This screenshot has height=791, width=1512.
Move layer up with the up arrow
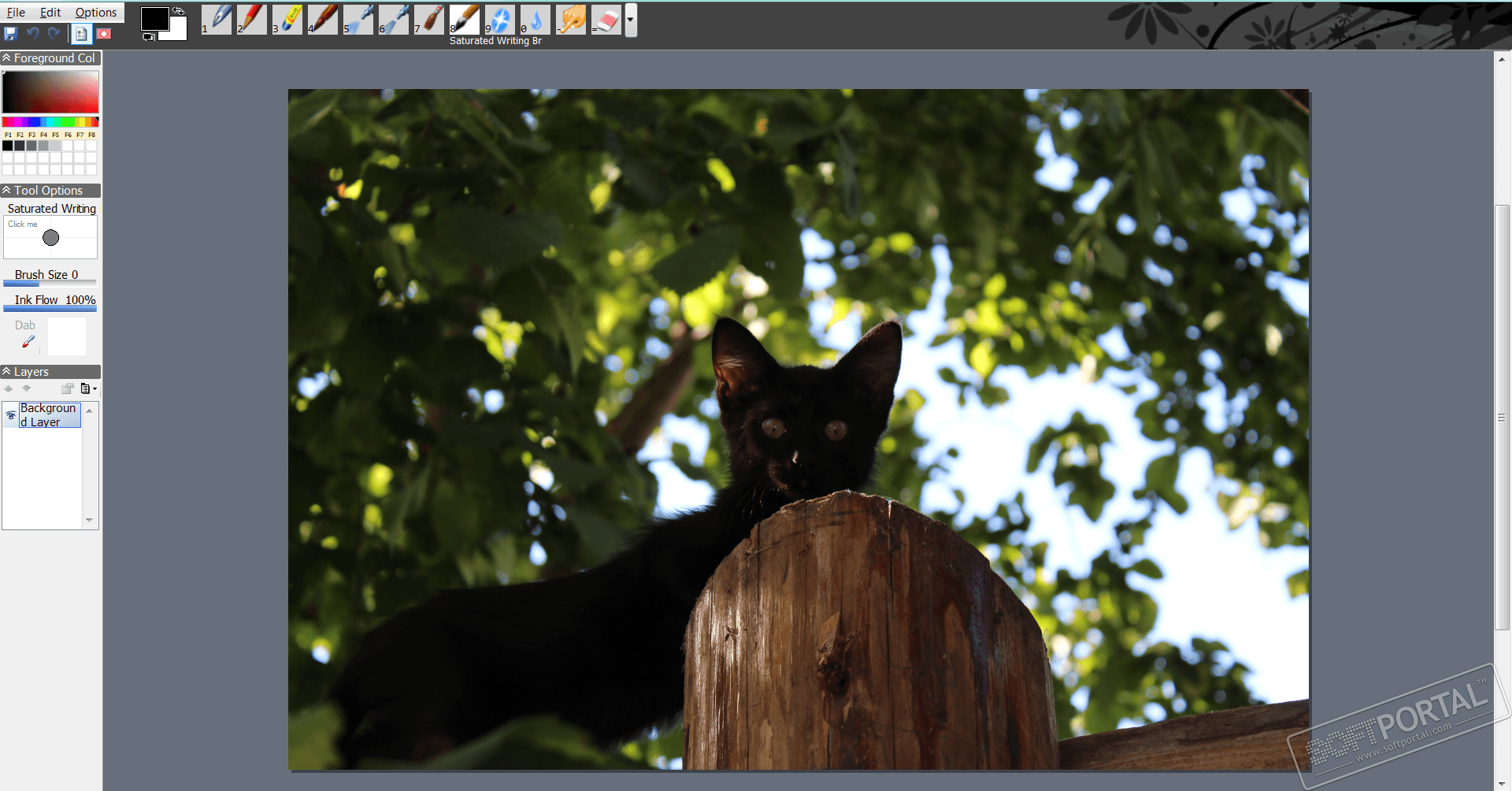pos(9,388)
